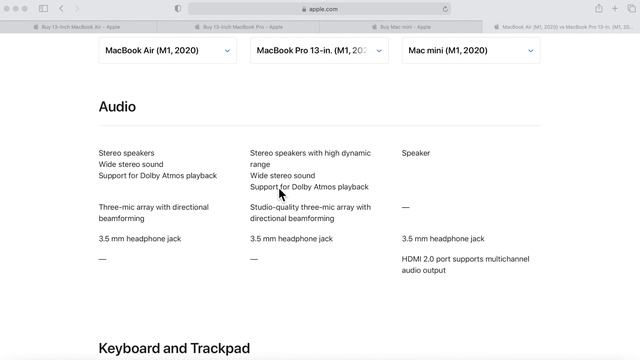Open the privacy report shield icon

pyautogui.click(x=178, y=9)
